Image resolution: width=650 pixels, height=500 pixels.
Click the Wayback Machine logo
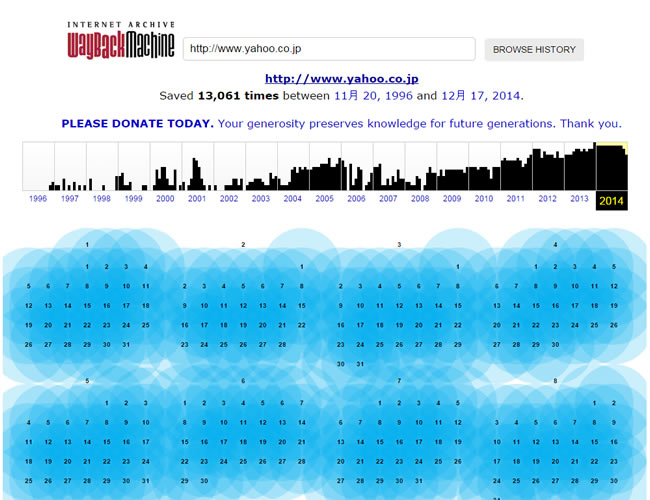(x=121, y=40)
